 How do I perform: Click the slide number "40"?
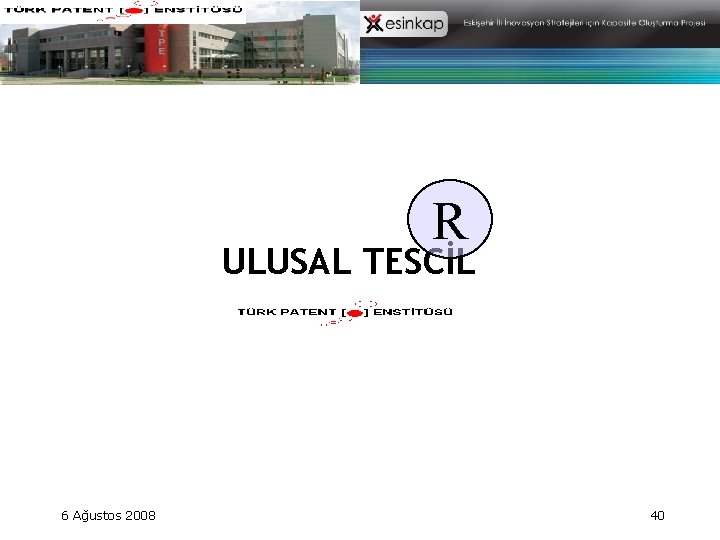pyautogui.click(x=657, y=516)
